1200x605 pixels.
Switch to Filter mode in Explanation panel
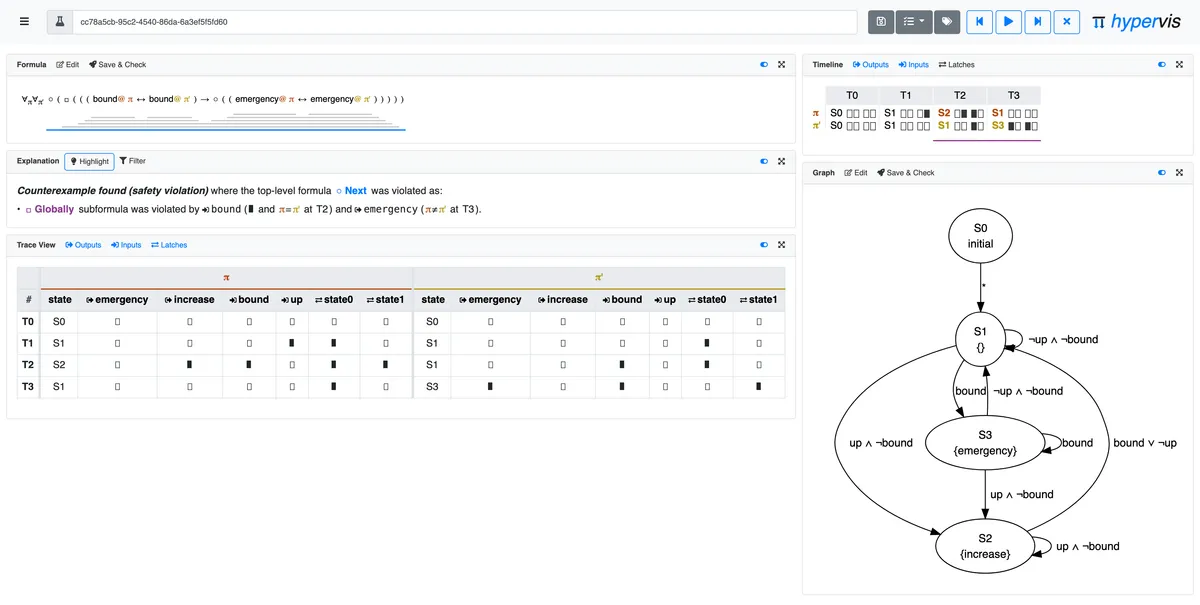coord(133,161)
